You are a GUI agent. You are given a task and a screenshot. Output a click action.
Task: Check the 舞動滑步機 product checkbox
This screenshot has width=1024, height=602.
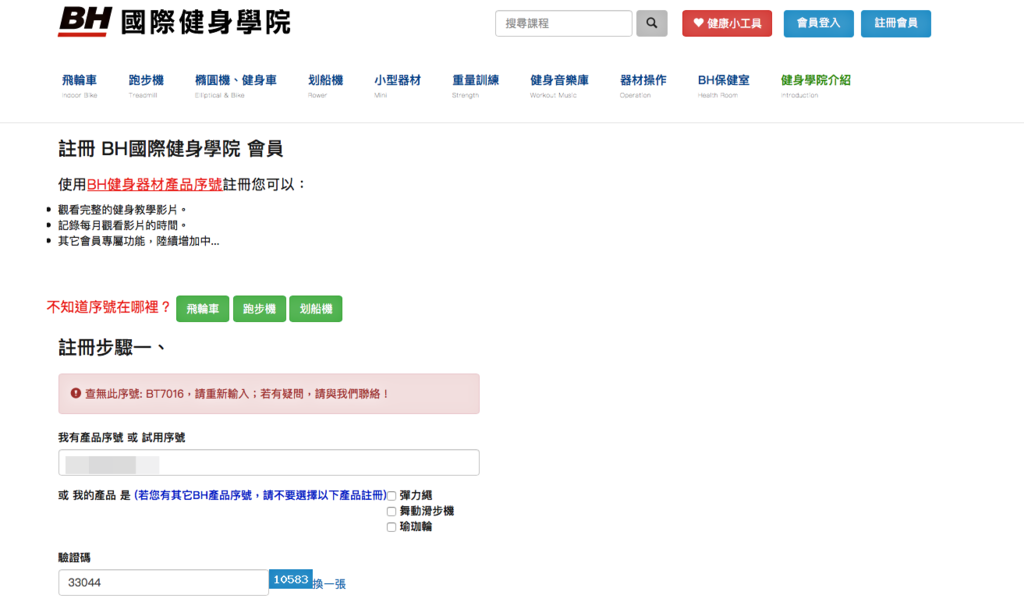(391, 512)
